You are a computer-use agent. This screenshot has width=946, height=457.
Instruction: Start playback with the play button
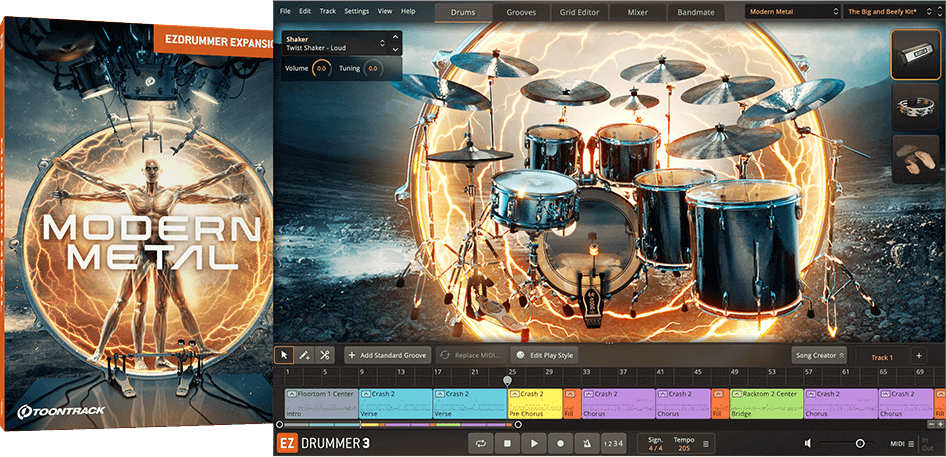click(x=534, y=444)
